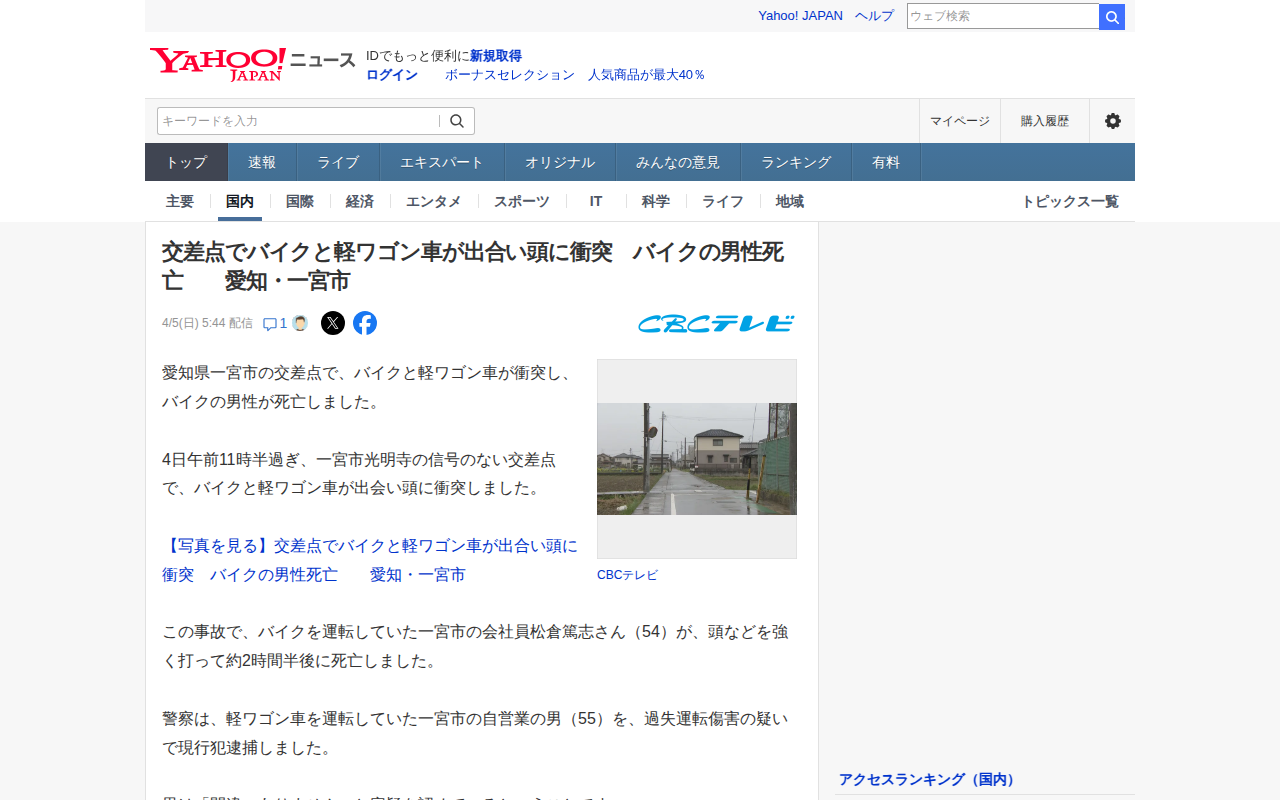The image size is (1280, 800).
Task: Click the commenter avatar icon
Action: tap(300, 323)
